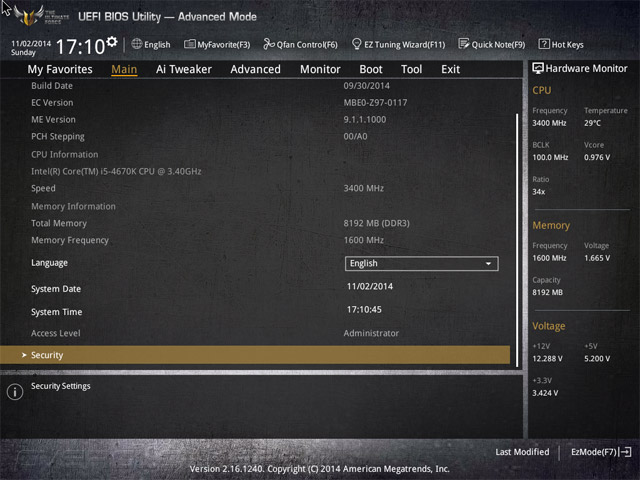
Task: Click the +3.3V value 3.424 V
Action: click(x=545, y=393)
